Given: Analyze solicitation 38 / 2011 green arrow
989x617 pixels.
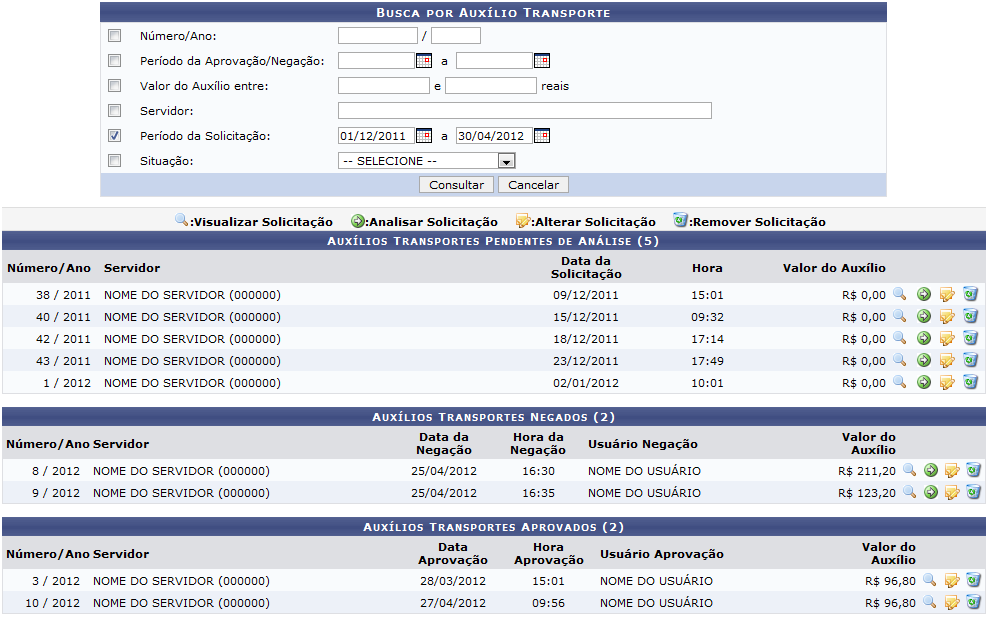Looking at the screenshot, I should click(x=923, y=295).
